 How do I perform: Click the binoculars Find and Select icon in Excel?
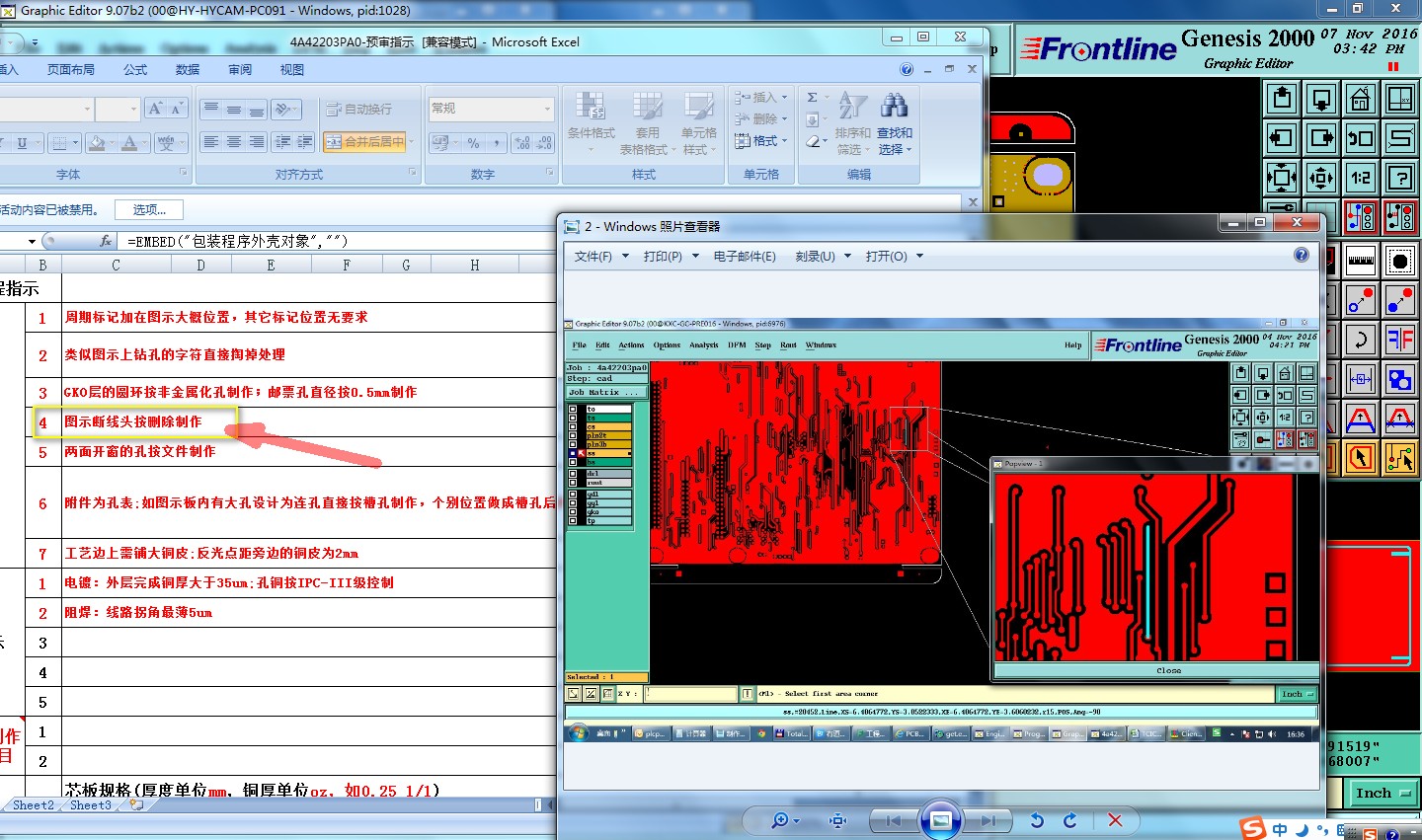point(895,106)
